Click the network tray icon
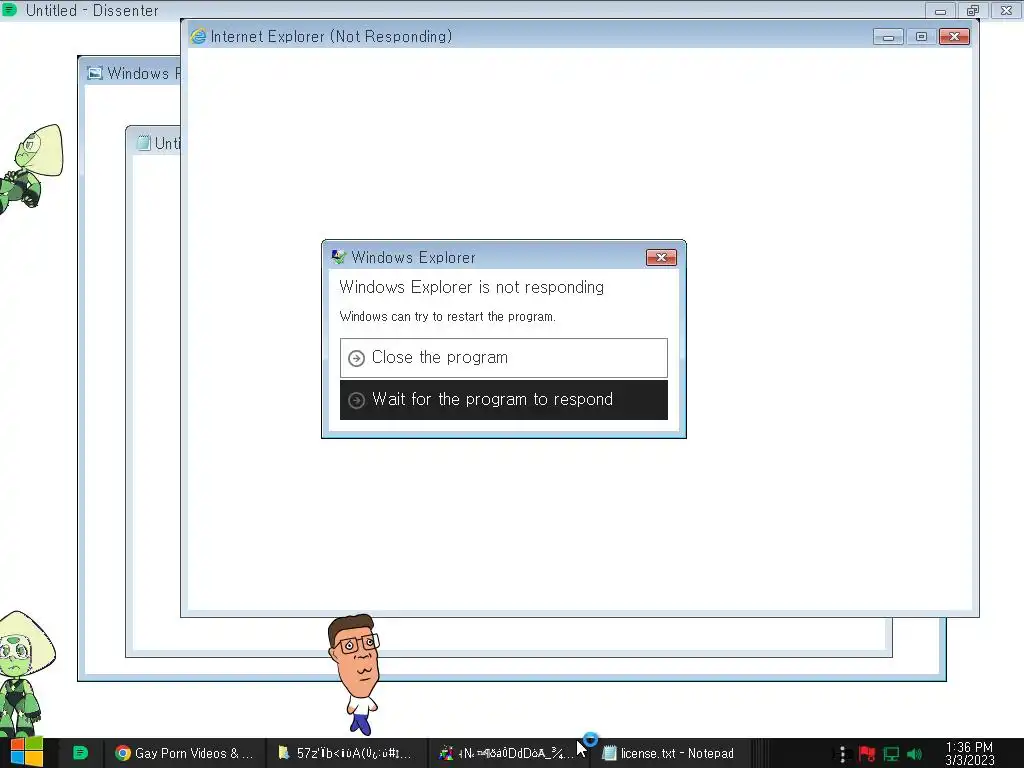This screenshot has height=768, width=1024. [891, 754]
